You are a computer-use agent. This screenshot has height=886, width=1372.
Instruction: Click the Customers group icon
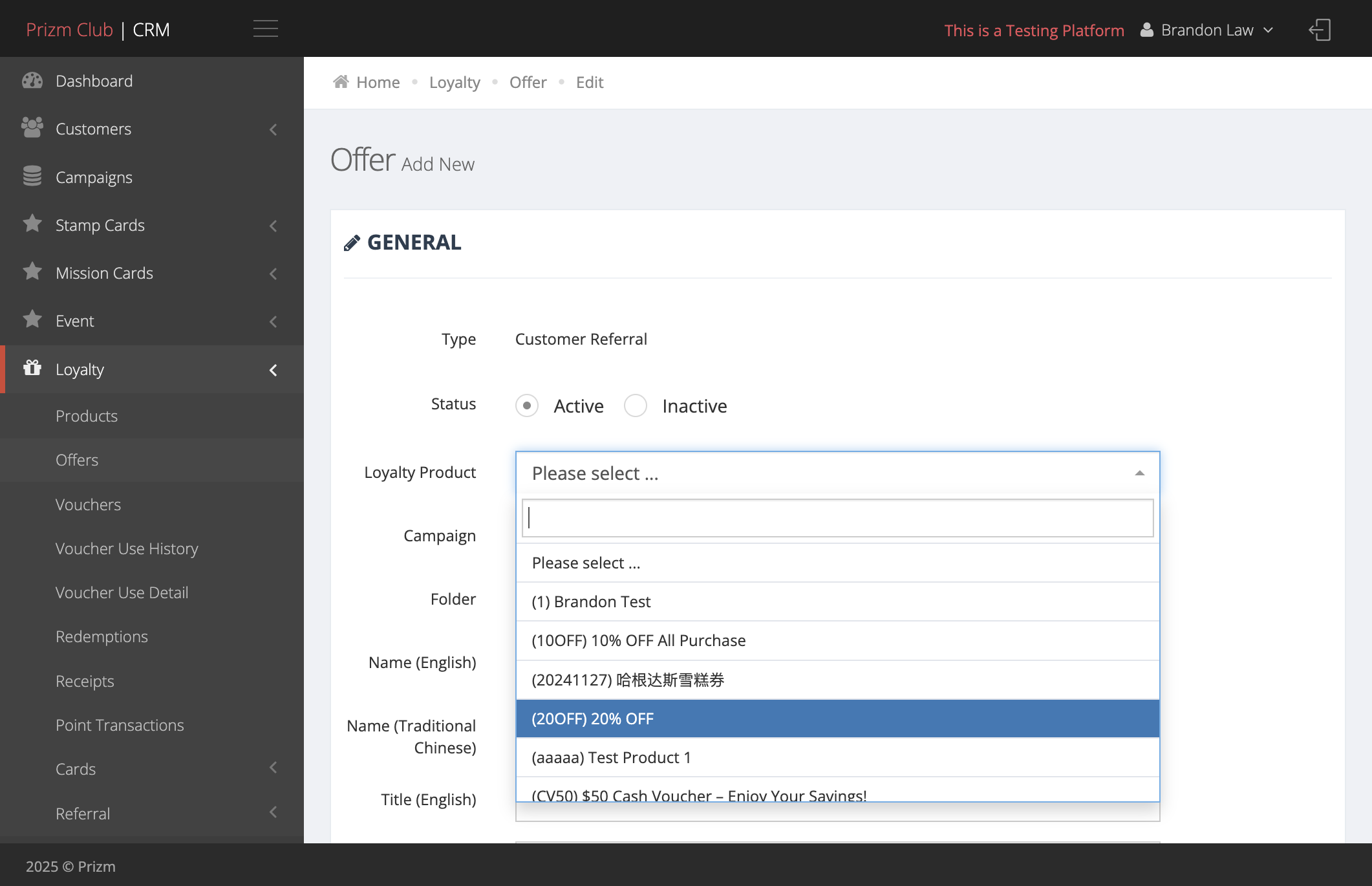click(32, 127)
